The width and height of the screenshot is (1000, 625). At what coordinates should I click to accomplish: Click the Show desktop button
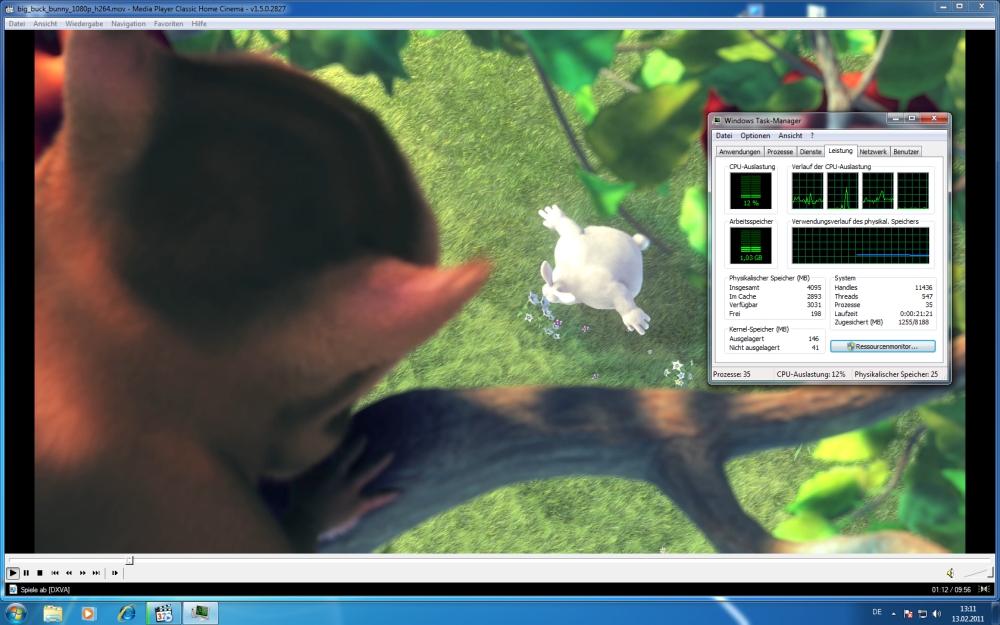(x=996, y=613)
